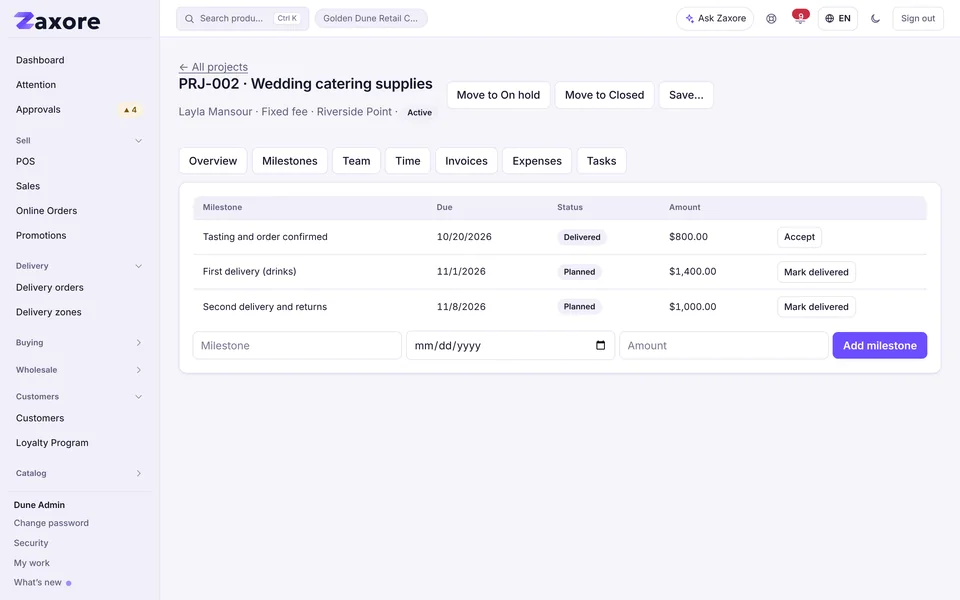Click Move to On hold button

tap(498, 95)
